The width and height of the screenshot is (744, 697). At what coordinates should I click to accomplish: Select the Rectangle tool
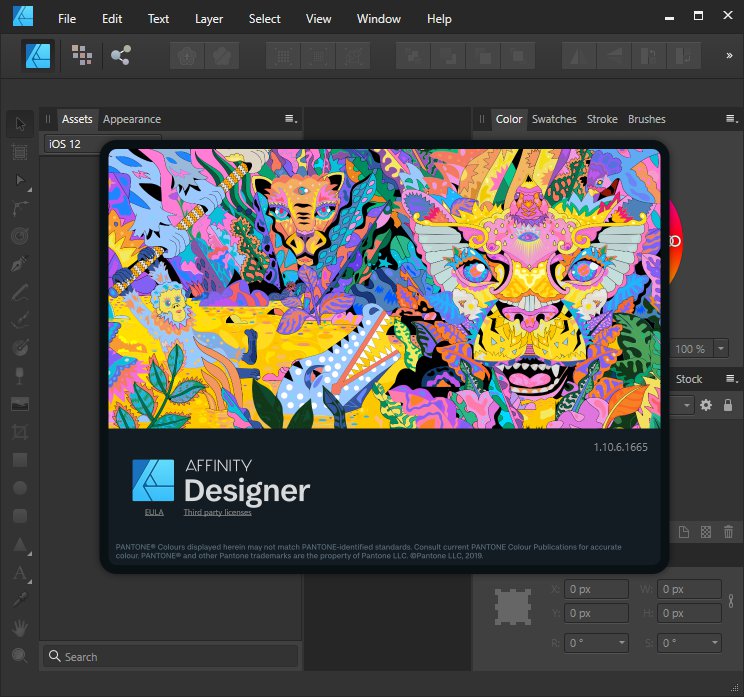point(20,460)
